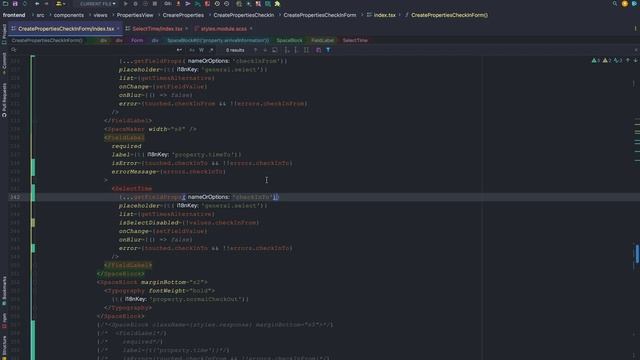Open the Commit tool window

pos(4,63)
